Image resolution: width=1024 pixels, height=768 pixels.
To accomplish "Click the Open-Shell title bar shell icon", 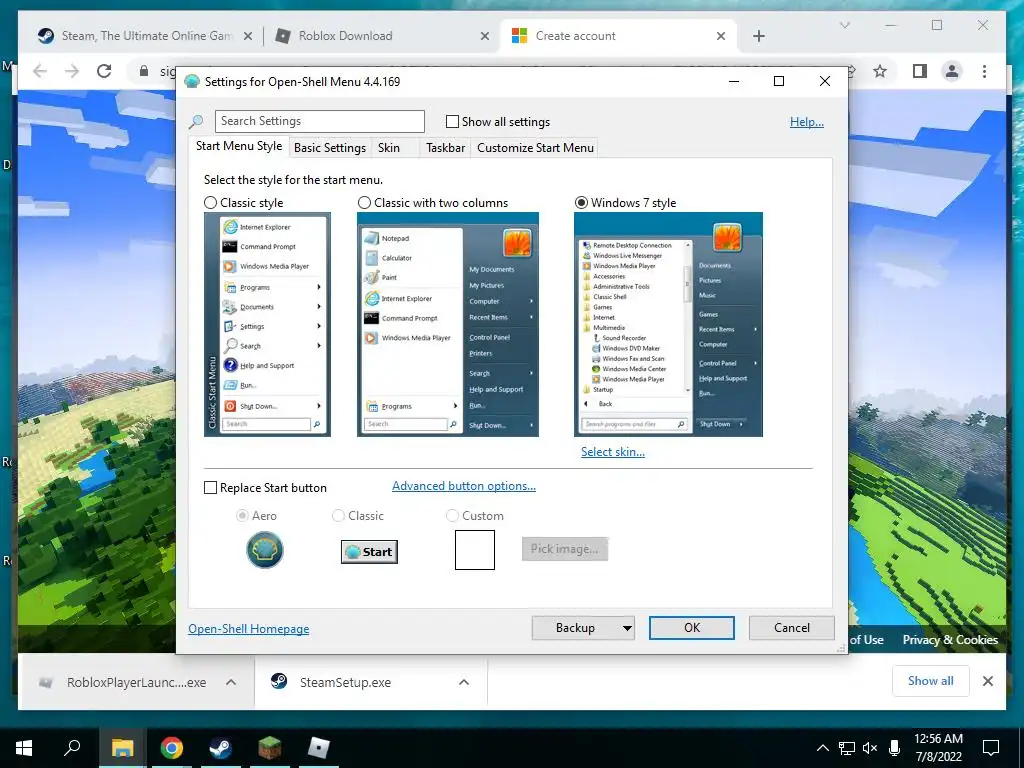I will pos(192,82).
